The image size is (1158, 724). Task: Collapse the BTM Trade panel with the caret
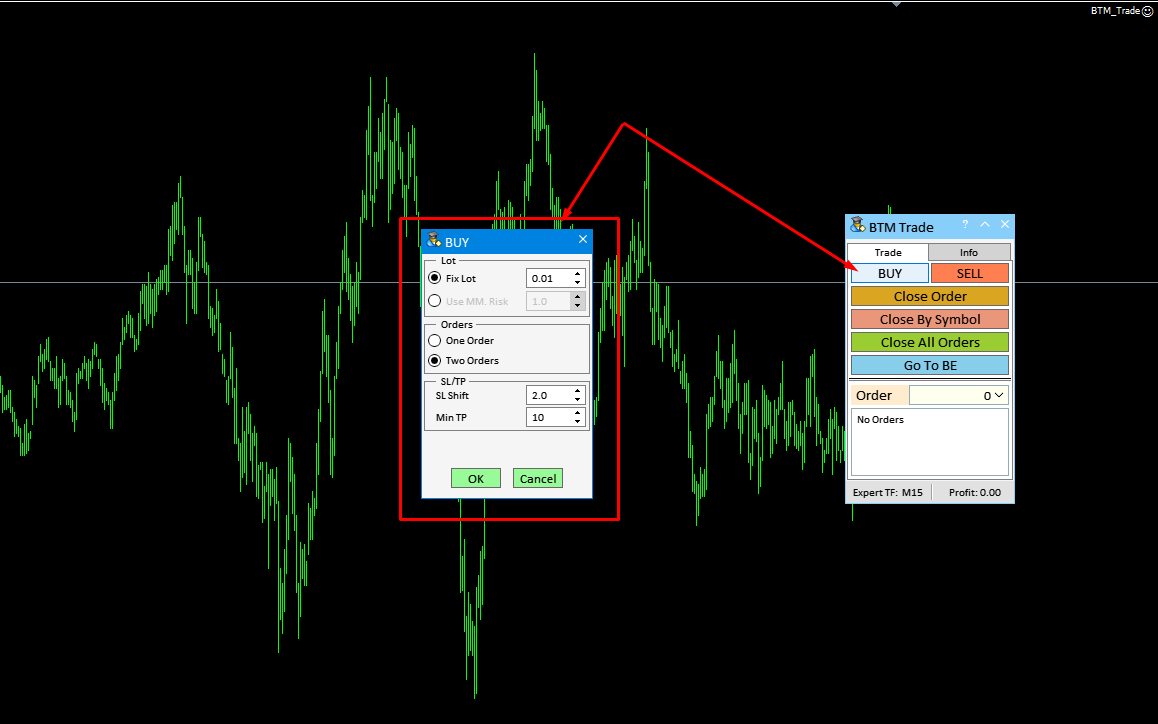pyautogui.click(x=984, y=225)
